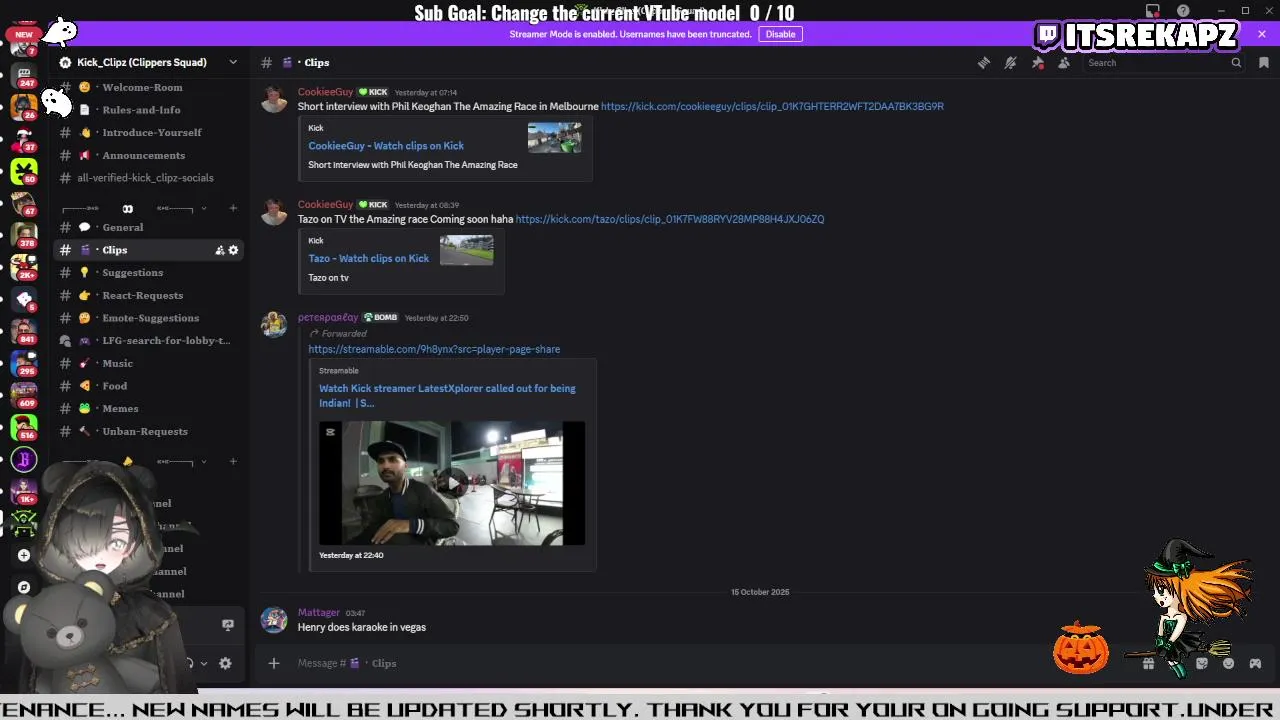Expand audio device options chevron
Screen dimensions: 1280x720
[204, 663]
